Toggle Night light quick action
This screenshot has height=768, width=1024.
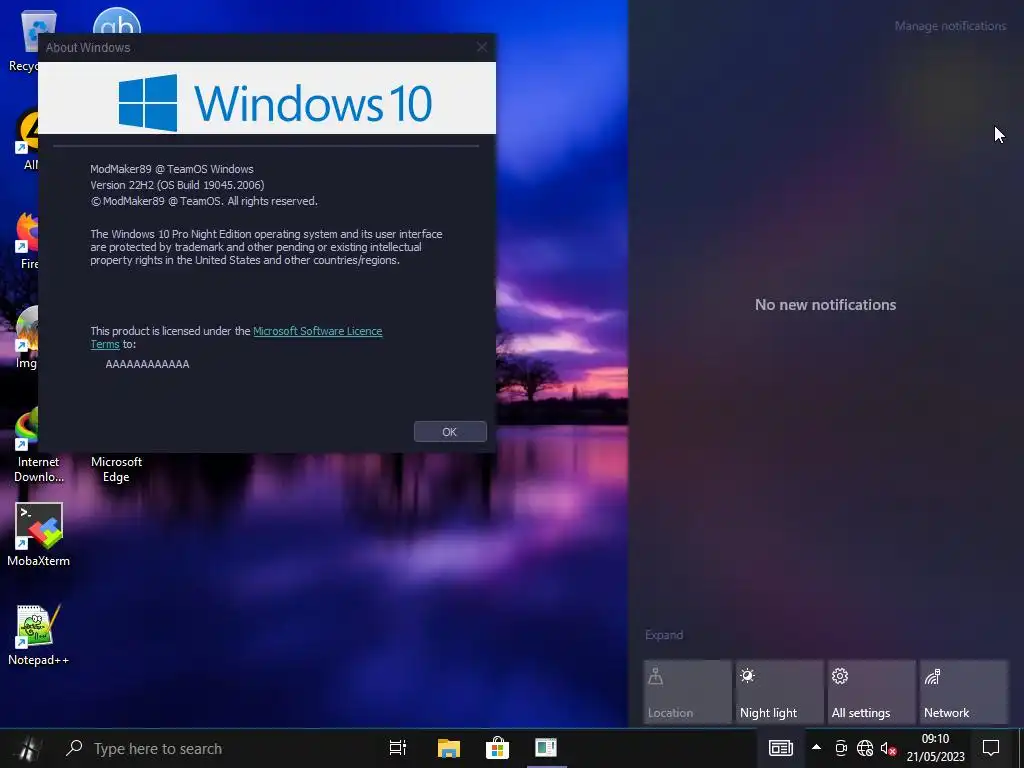tap(779, 692)
